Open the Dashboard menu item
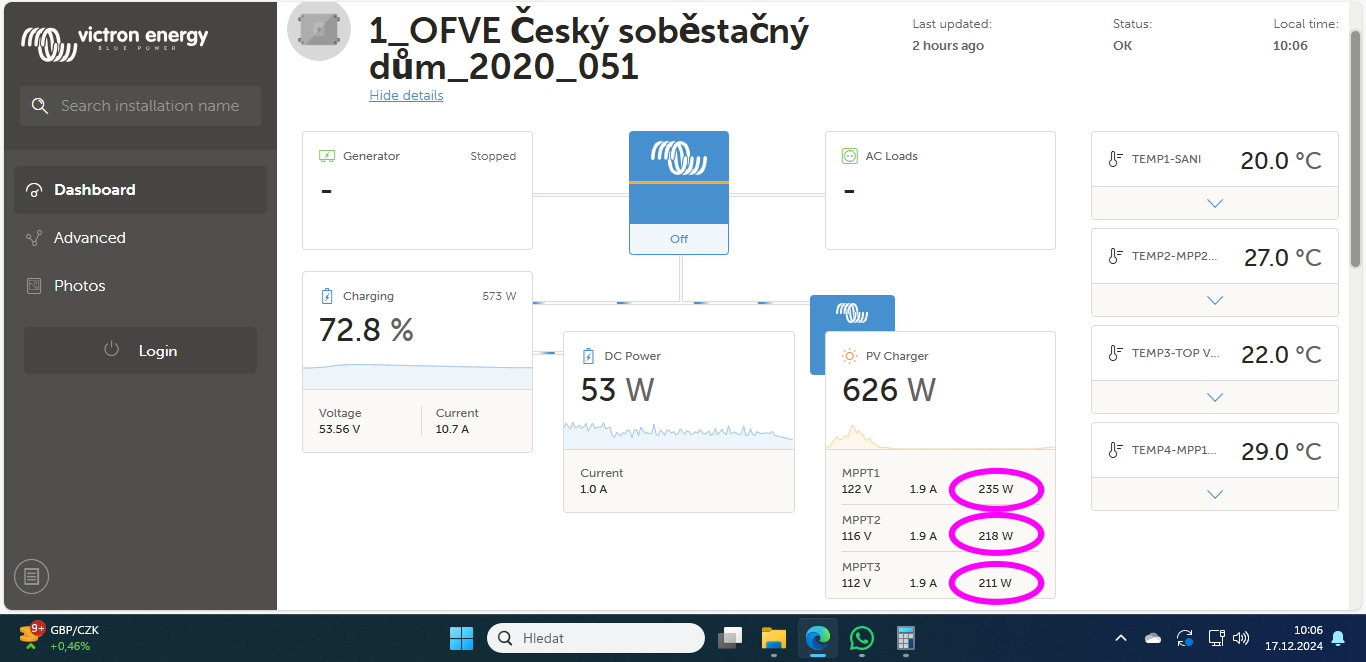 point(140,190)
